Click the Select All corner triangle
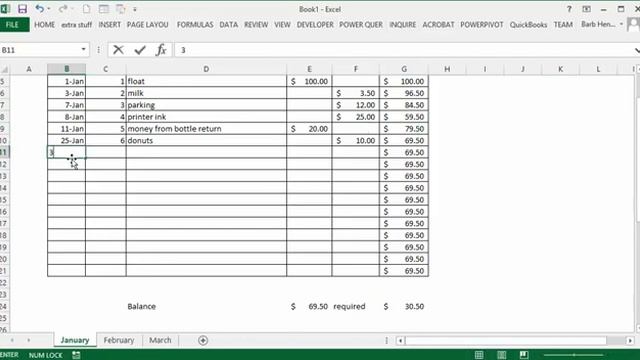Viewport: 640px width, 360px height. pyautogui.click(x=5, y=69)
